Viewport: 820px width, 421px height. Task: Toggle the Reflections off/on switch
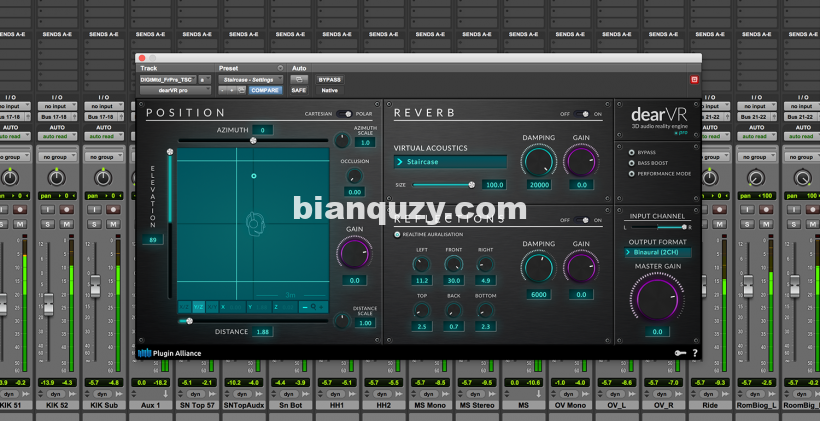pyautogui.click(x=581, y=220)
